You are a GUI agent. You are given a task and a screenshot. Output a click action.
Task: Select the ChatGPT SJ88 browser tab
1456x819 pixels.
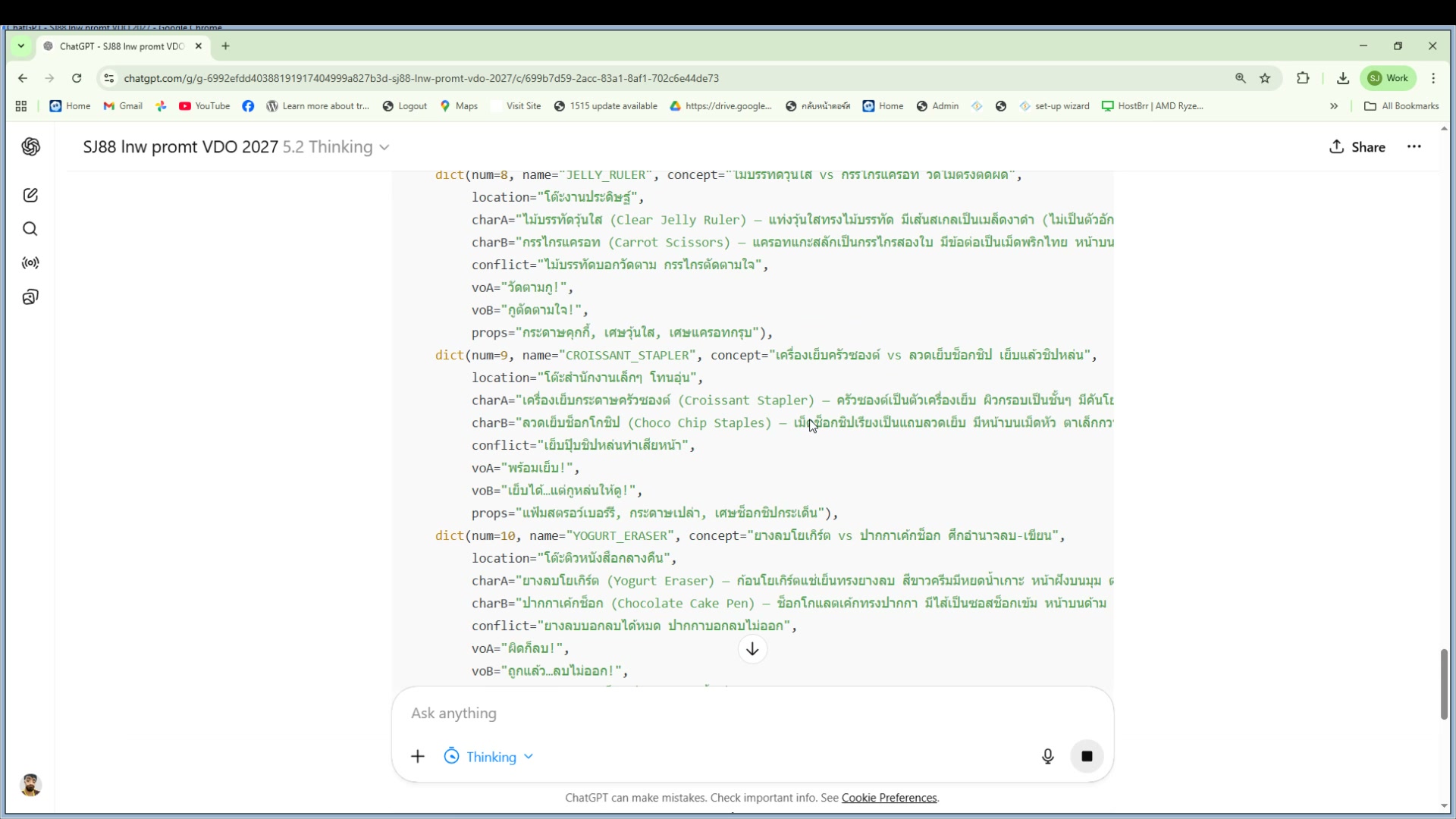(121, 46)
